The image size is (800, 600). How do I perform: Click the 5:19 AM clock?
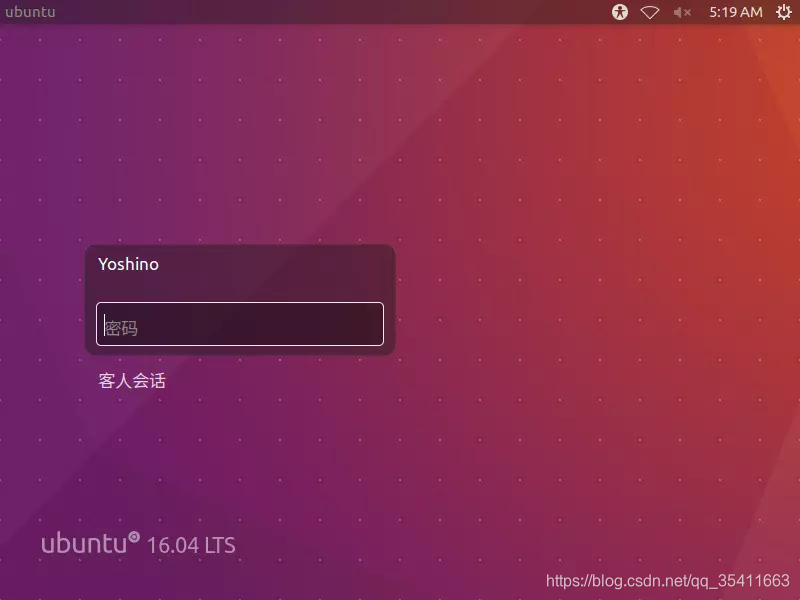tap(736, 12)
